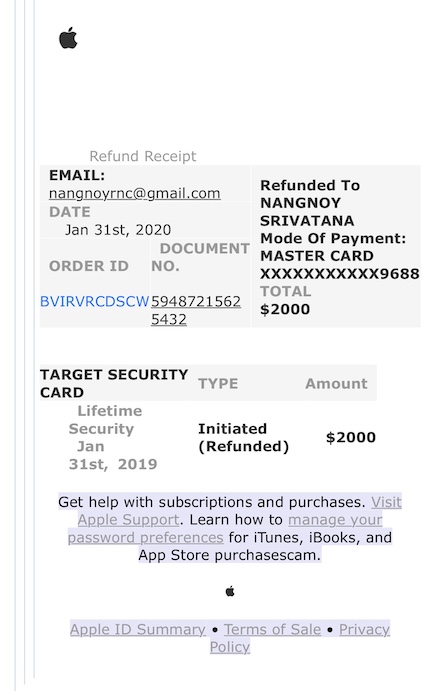Click the Lifetime Security item description
Viewport: 432px width, 694px height.
click(105, 420)
